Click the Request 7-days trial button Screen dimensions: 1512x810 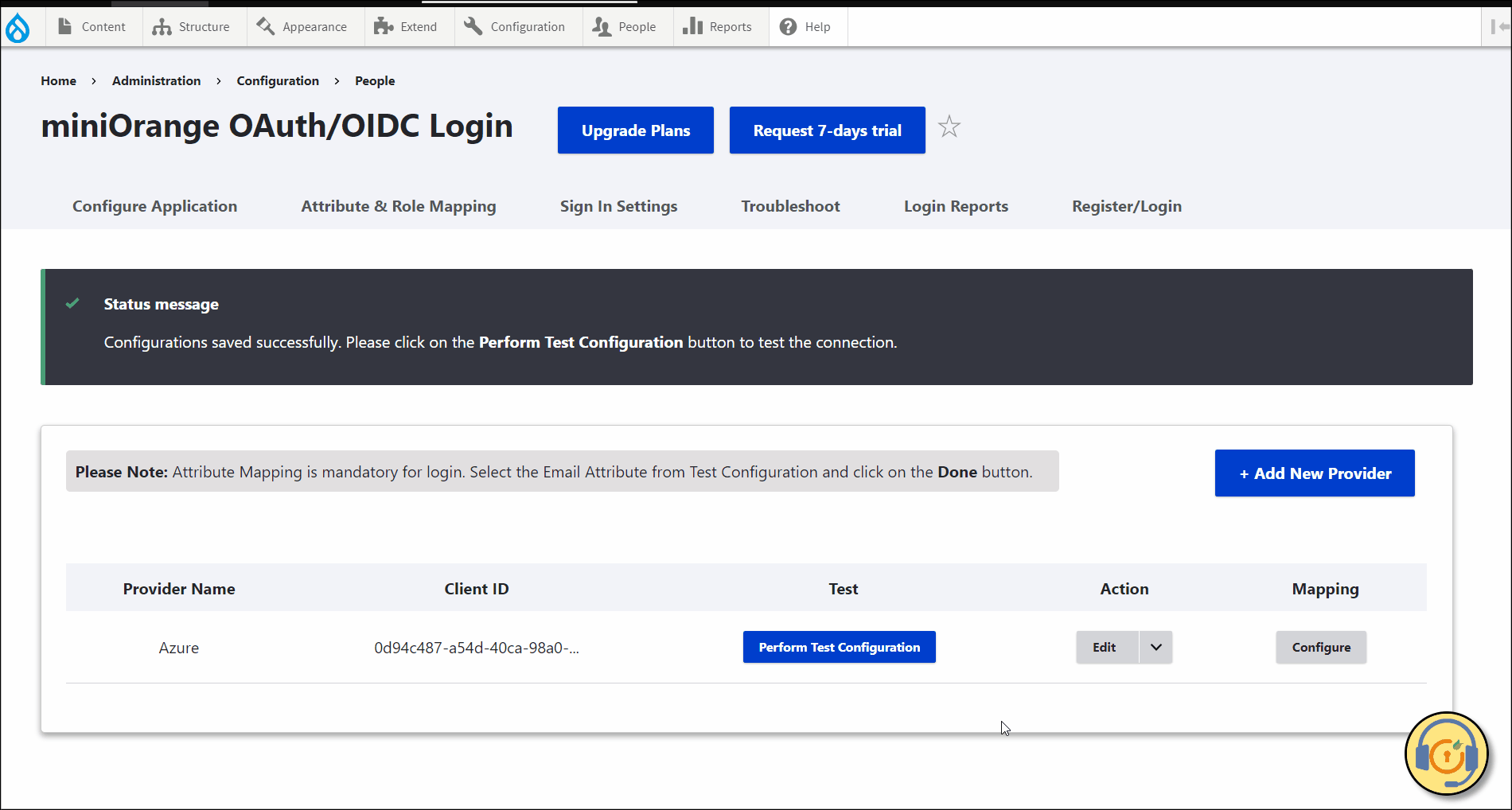[x=827, y=130]
